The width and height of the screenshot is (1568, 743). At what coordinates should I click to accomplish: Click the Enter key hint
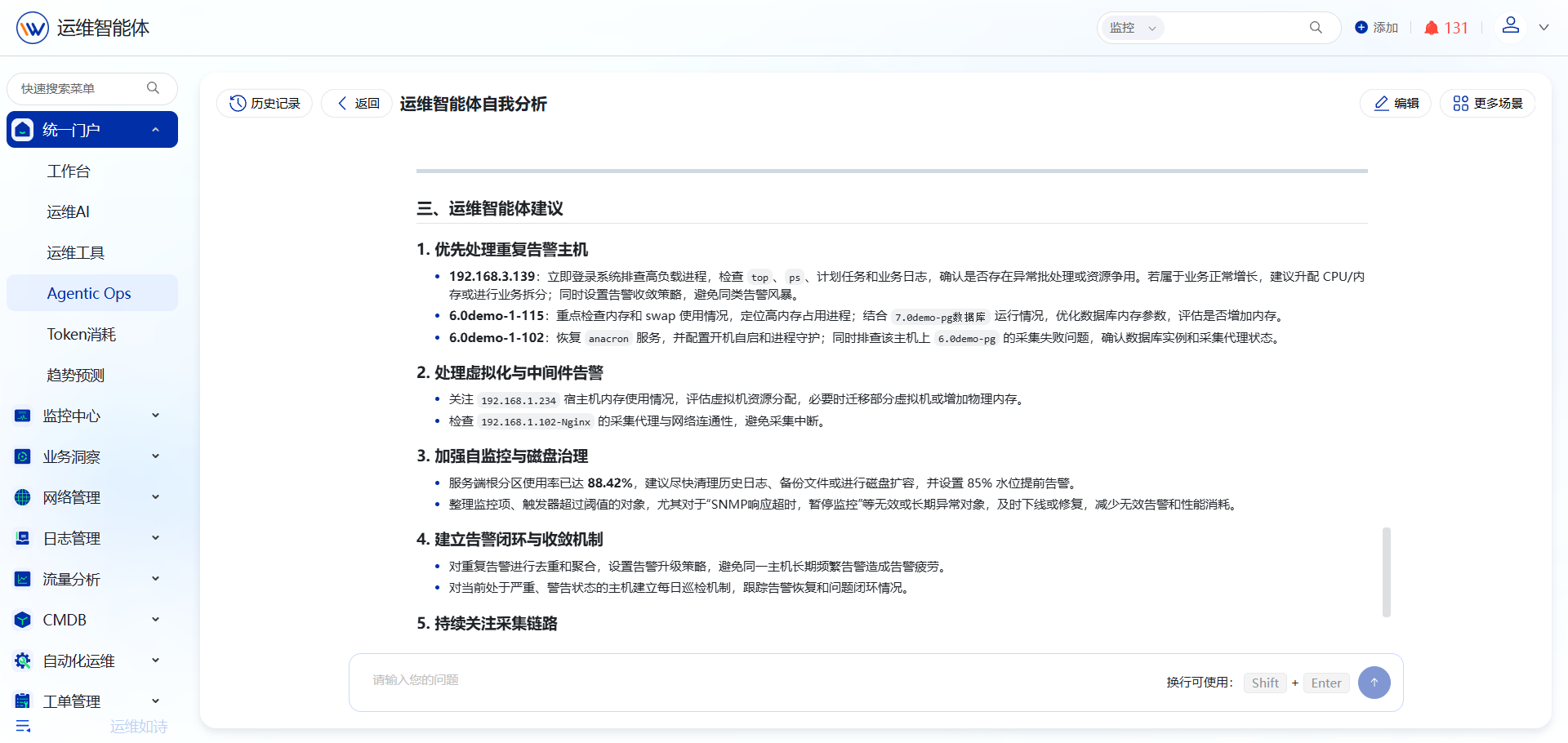[1326, 683]
